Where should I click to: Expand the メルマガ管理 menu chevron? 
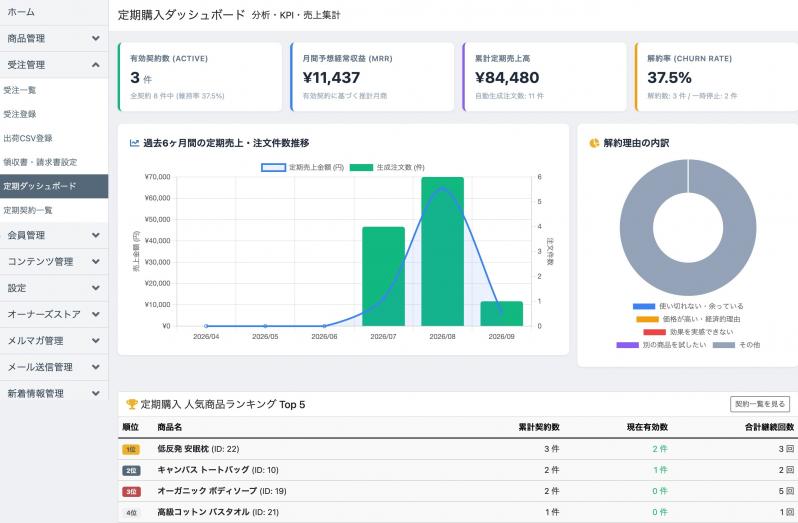[96, 340]
